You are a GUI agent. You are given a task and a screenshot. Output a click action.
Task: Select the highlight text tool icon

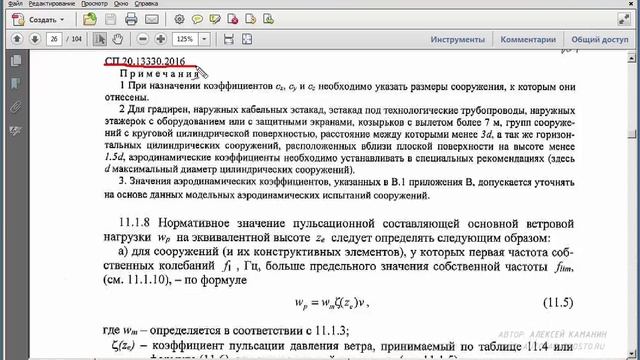click(215, 19)
